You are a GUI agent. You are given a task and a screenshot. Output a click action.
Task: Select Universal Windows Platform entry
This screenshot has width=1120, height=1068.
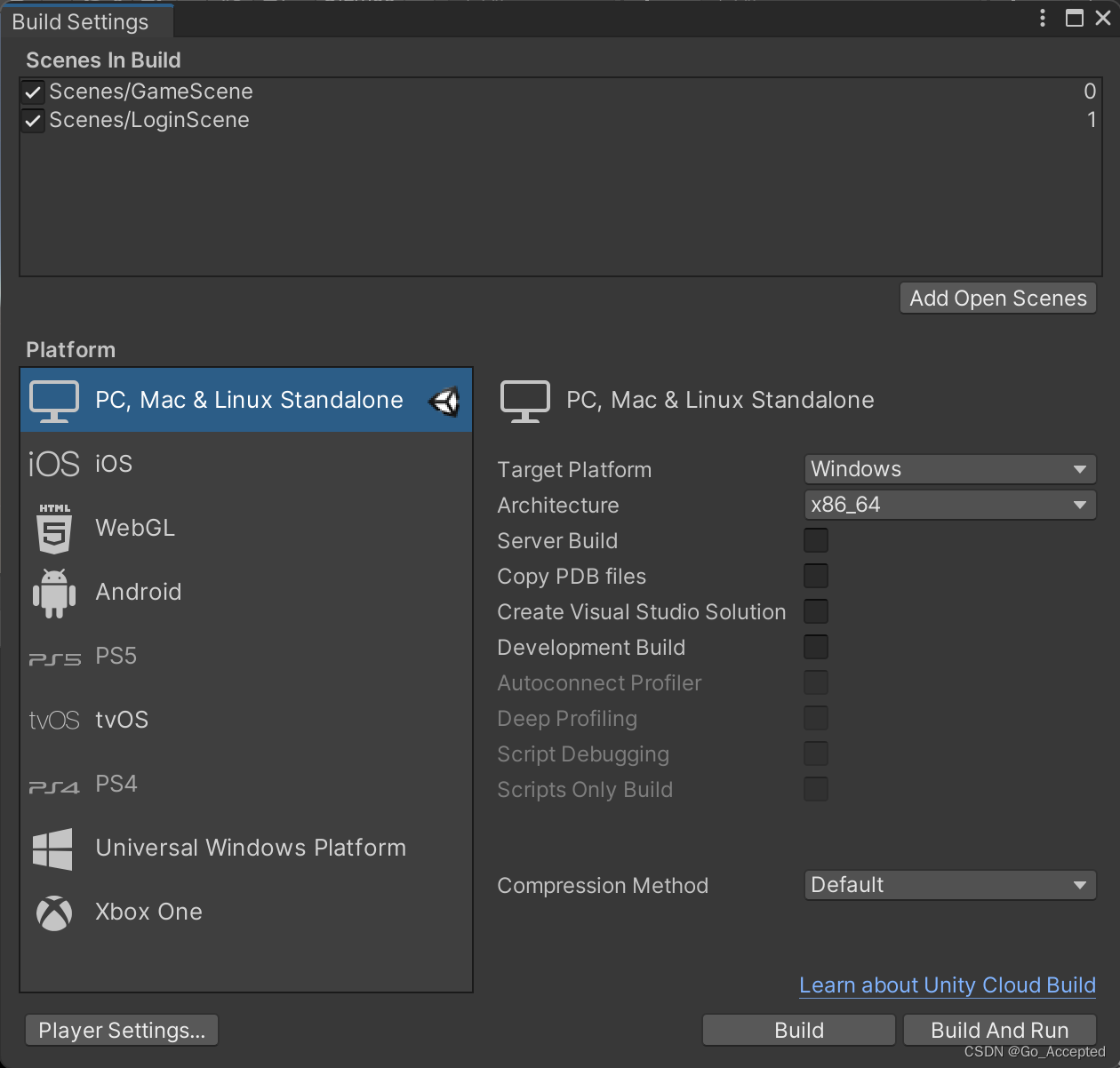tap(246, 848)
